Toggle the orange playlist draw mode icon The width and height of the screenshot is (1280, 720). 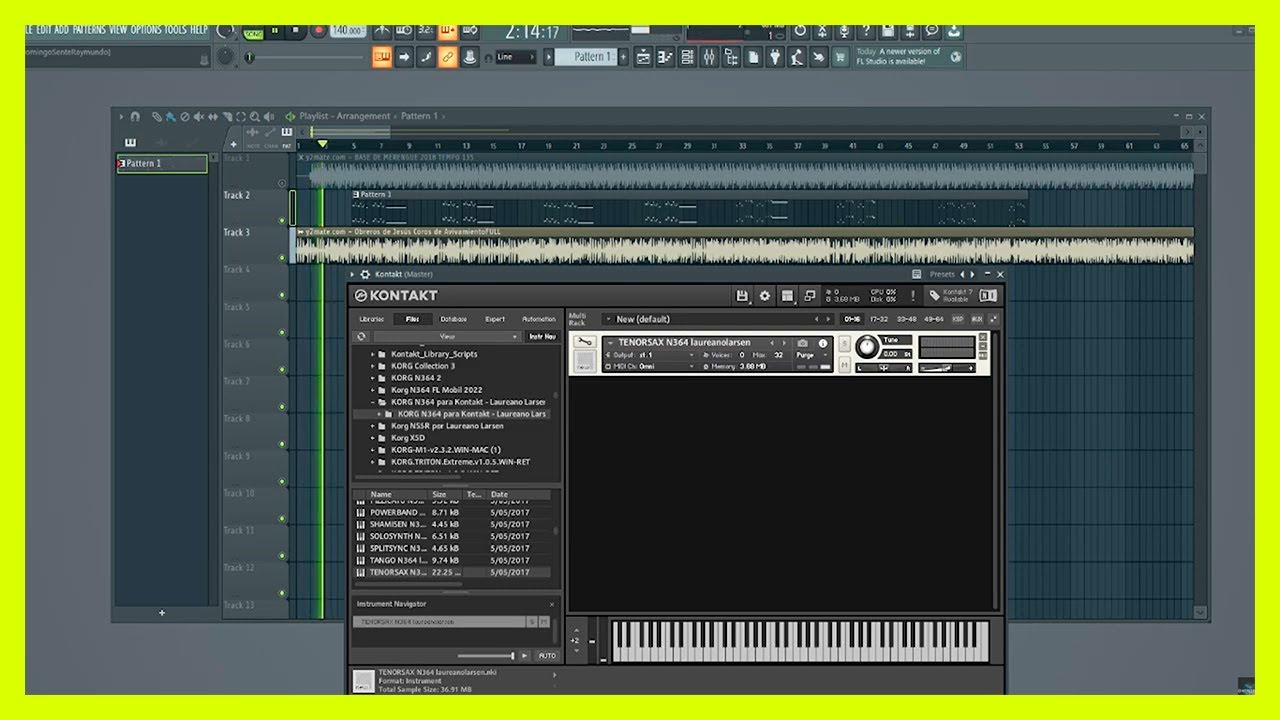tap(382, 57)
